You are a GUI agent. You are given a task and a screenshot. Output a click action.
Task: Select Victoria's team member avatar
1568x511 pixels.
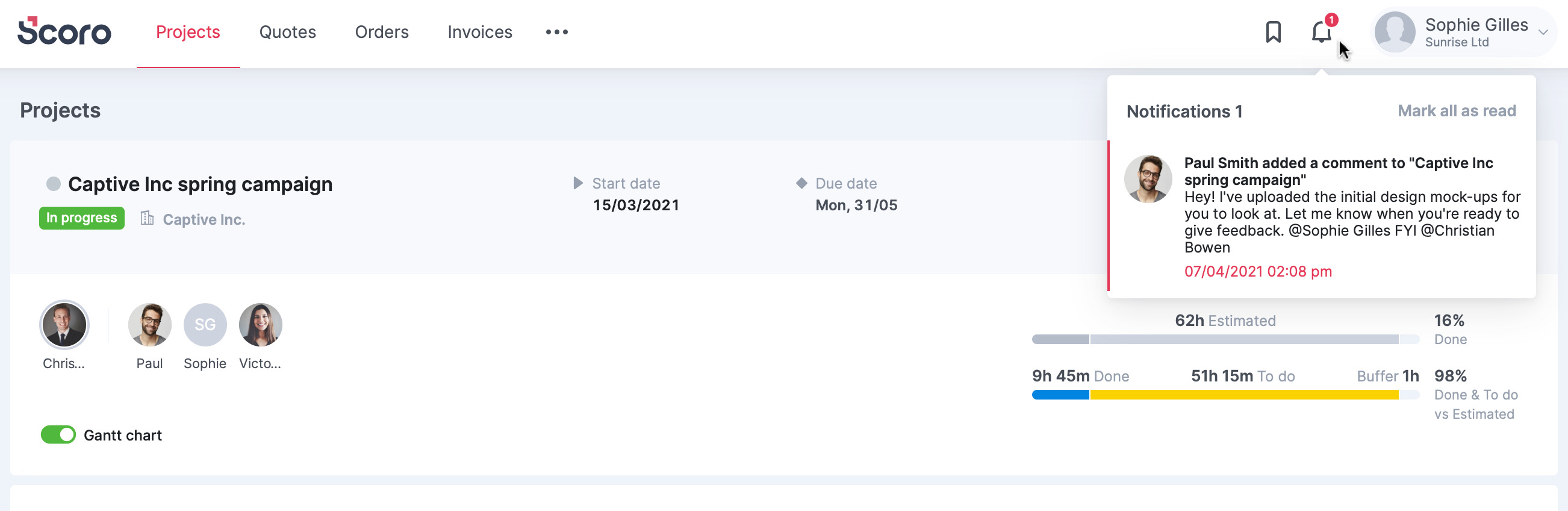click(261, 325)
